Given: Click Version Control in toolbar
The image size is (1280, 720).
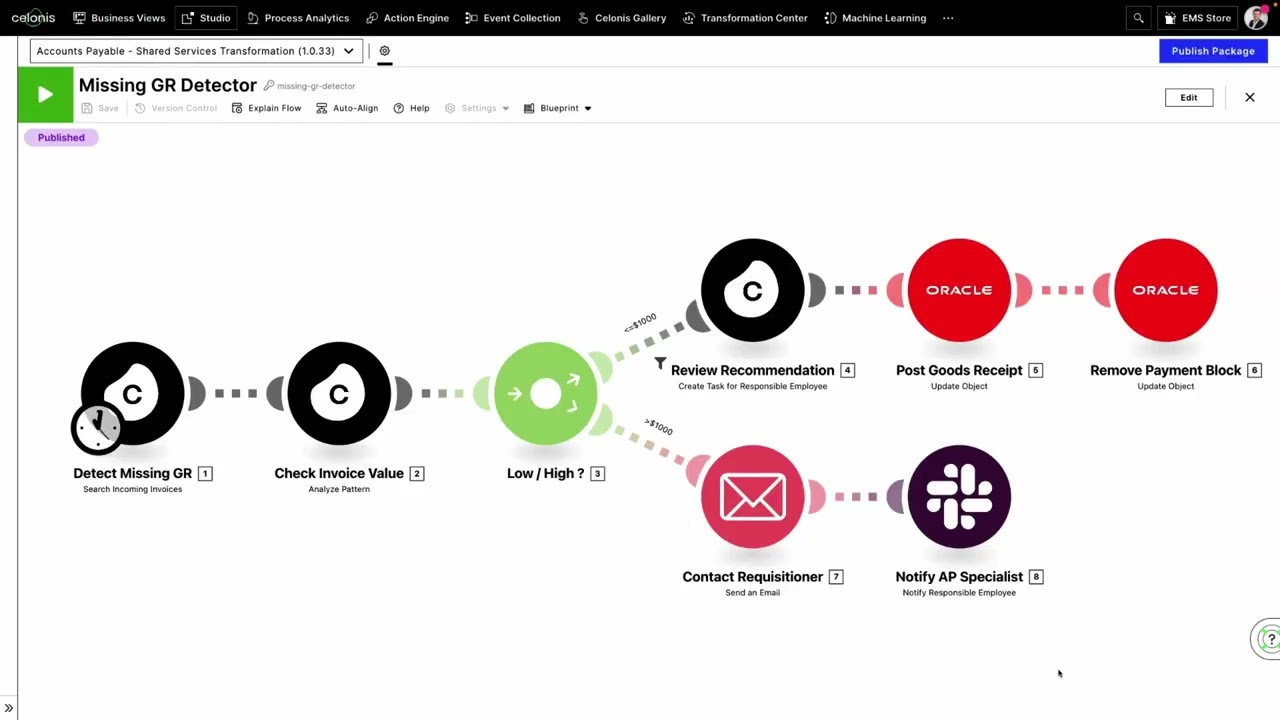Looking at the screenshot, I should click(x=175, y=108).
